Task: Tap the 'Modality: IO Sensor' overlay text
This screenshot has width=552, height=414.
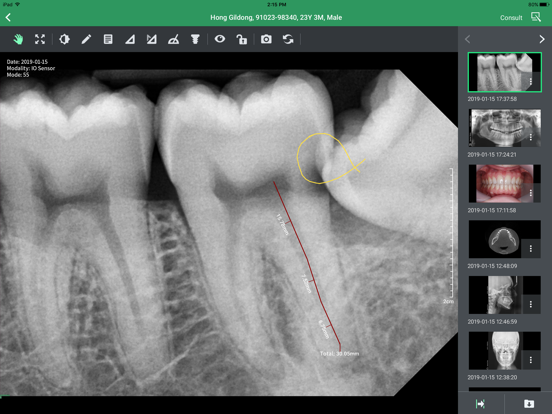Action: tap(31, 68)
